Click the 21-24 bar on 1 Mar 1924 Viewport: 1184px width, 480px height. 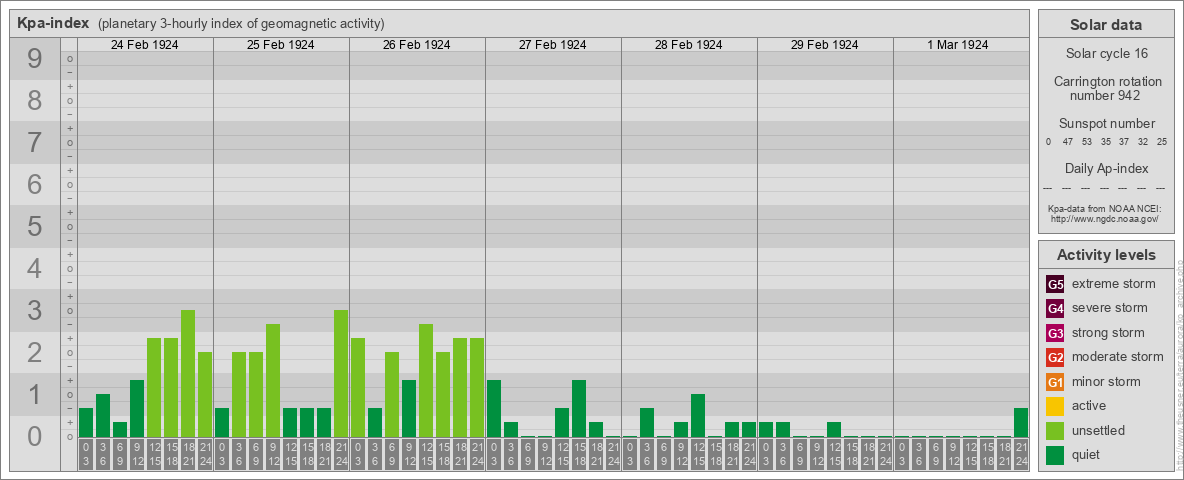coord(1021,423)
